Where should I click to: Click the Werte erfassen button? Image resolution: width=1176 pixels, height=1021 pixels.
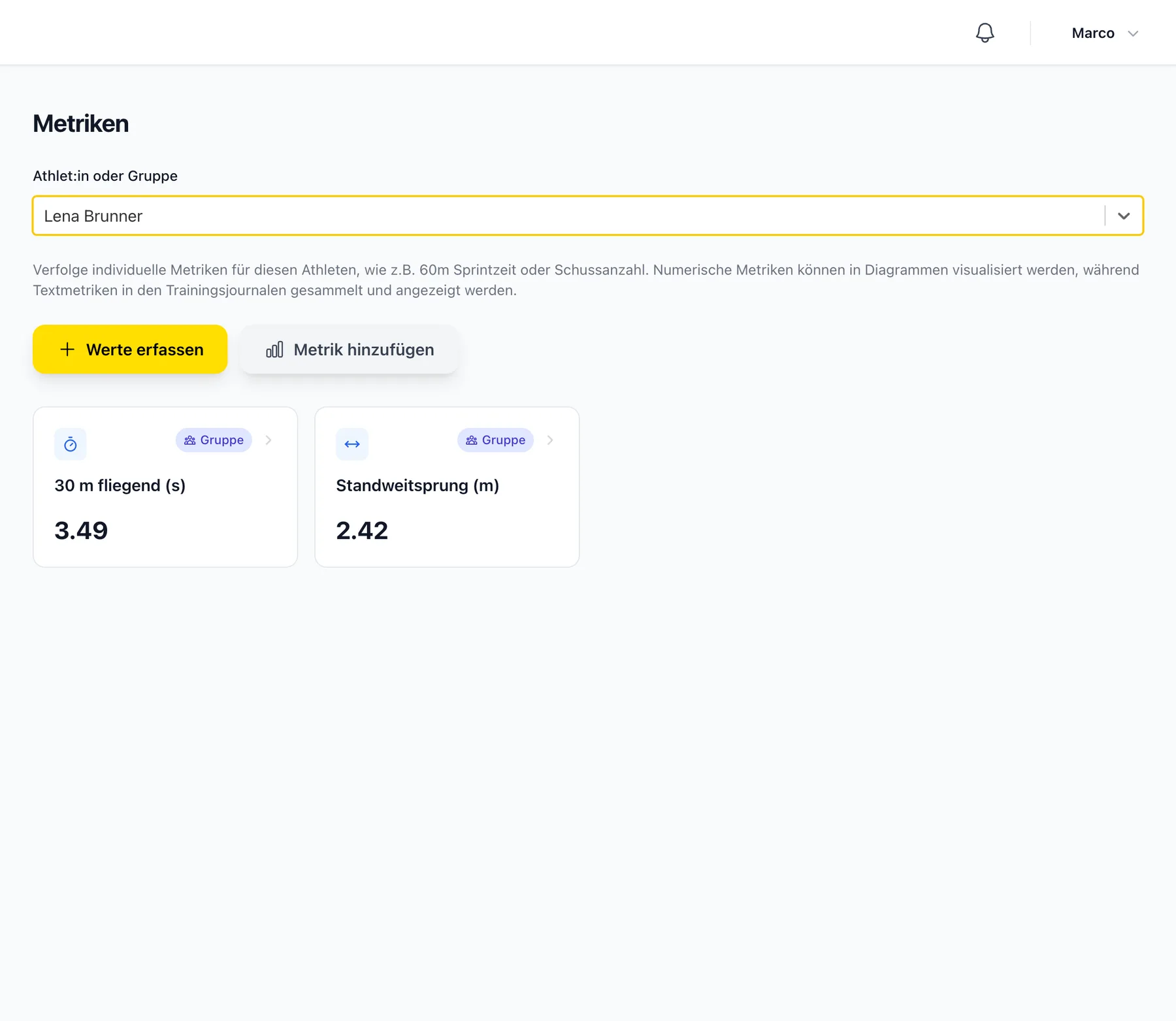130,349
